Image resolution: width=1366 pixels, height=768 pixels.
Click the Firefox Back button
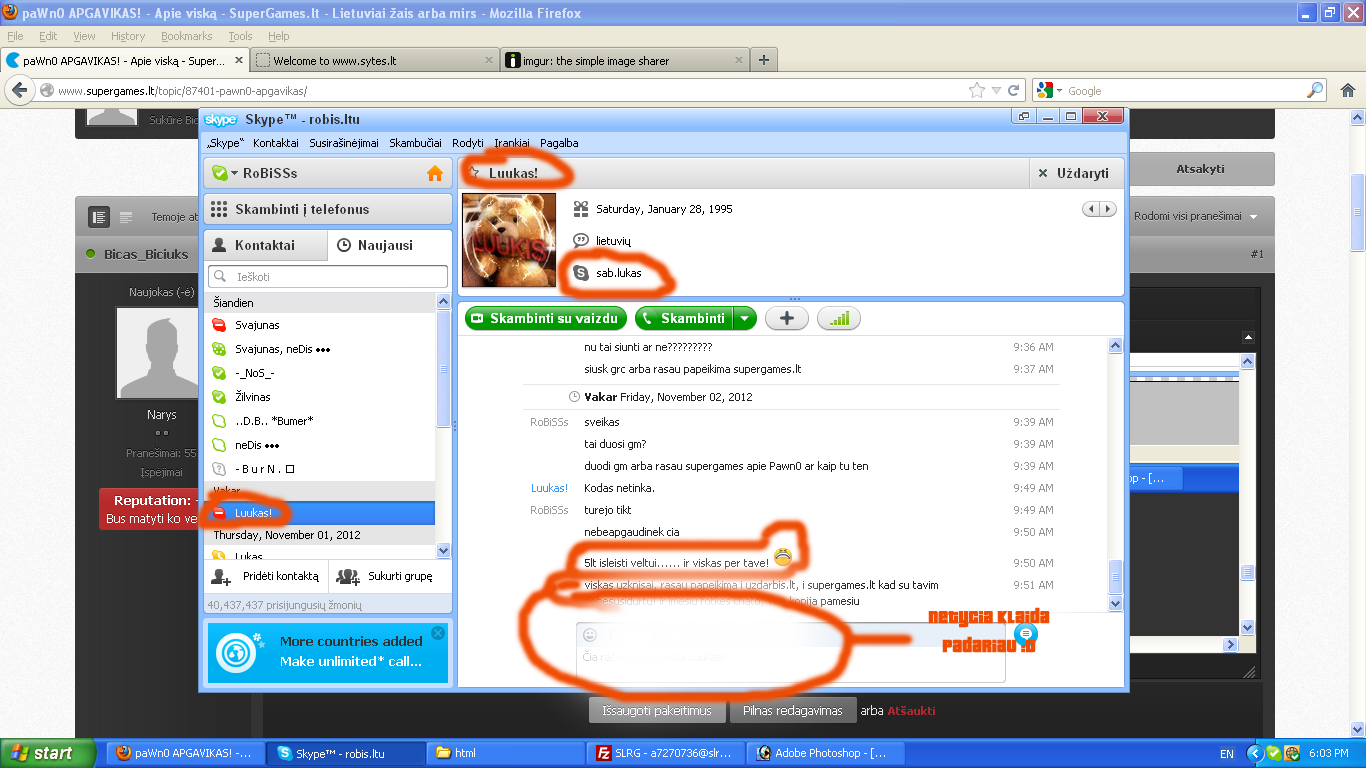(x=19, y=90)
